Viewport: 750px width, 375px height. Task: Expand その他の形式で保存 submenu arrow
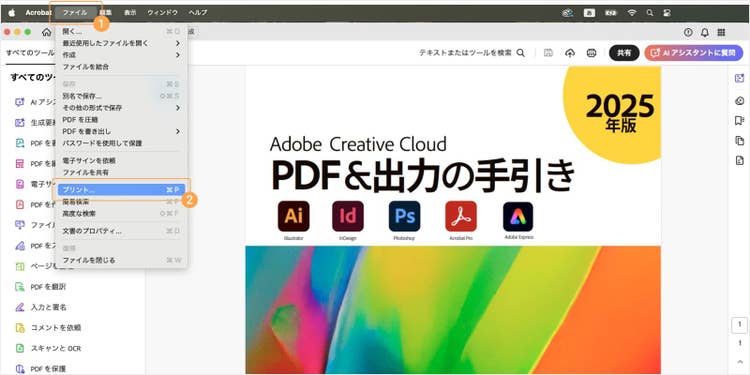177,108
